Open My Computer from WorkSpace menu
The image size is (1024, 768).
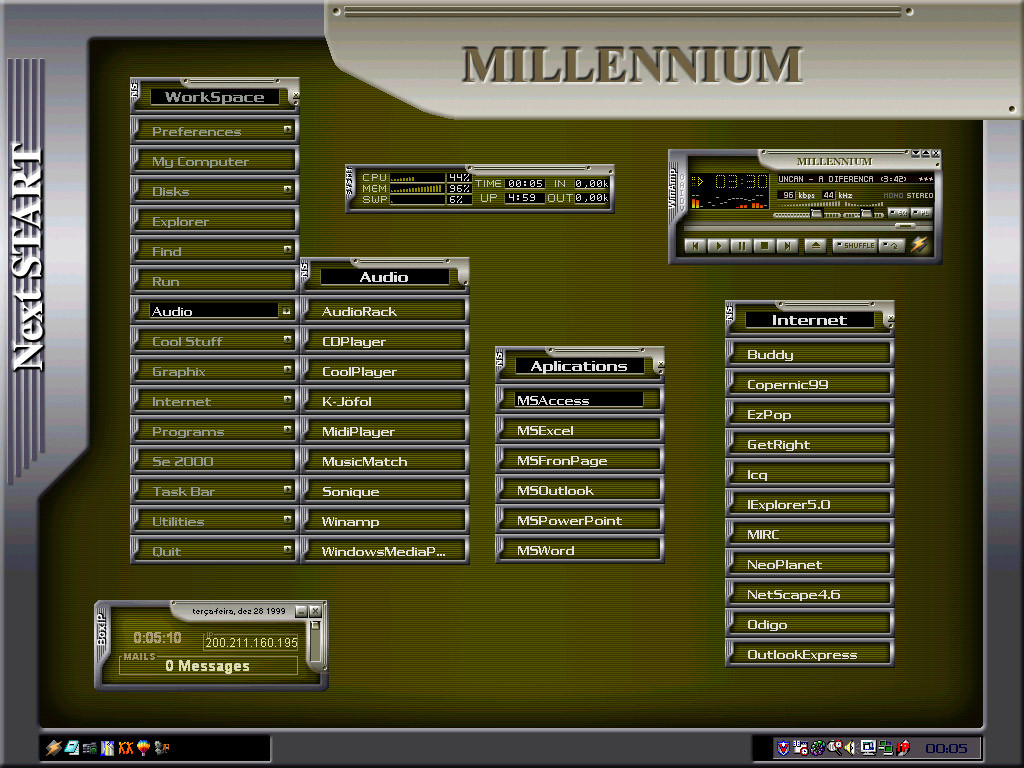coord(215,161)
